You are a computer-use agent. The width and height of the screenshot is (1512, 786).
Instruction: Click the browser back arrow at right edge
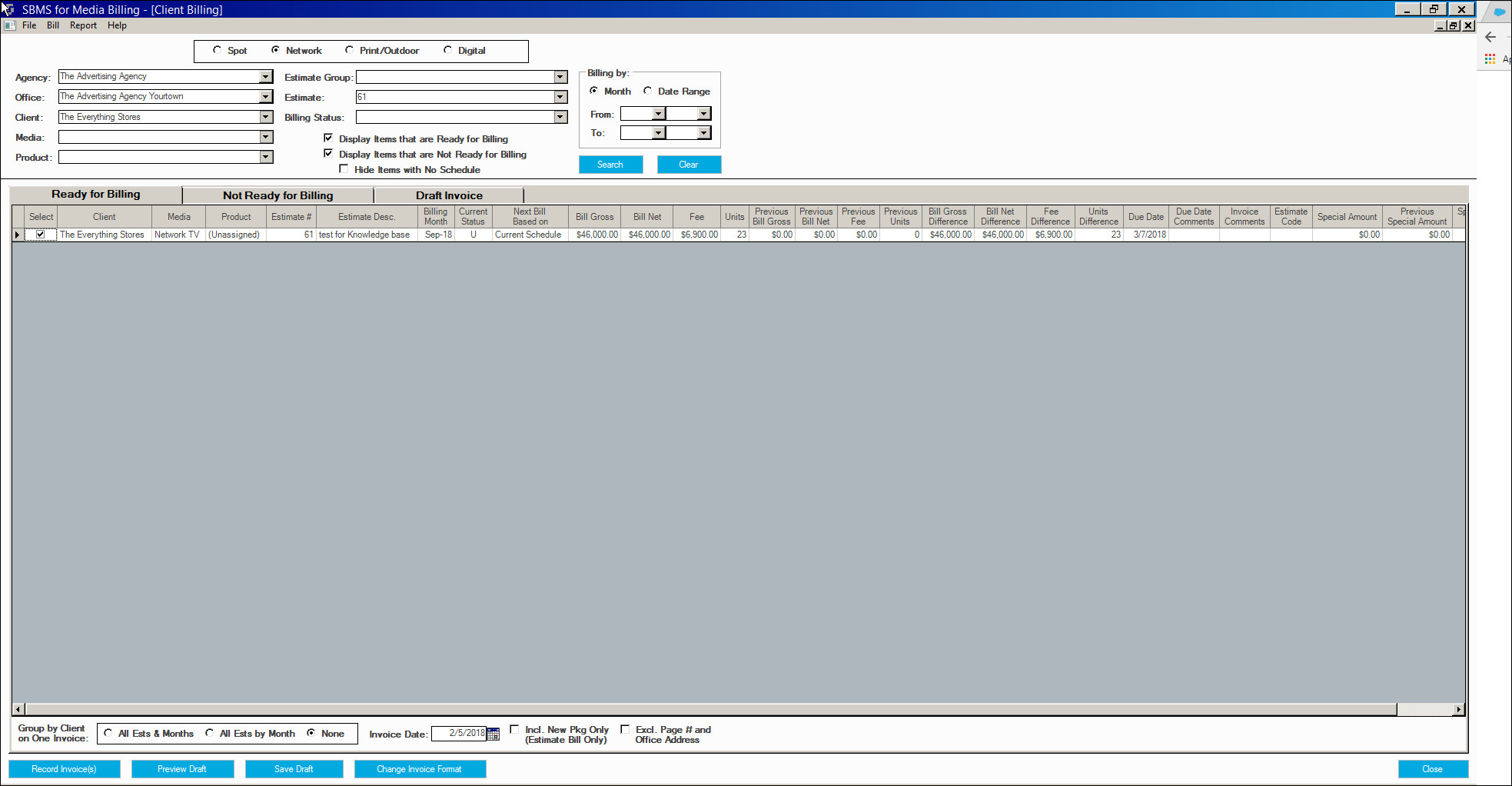click(1490, 37)
